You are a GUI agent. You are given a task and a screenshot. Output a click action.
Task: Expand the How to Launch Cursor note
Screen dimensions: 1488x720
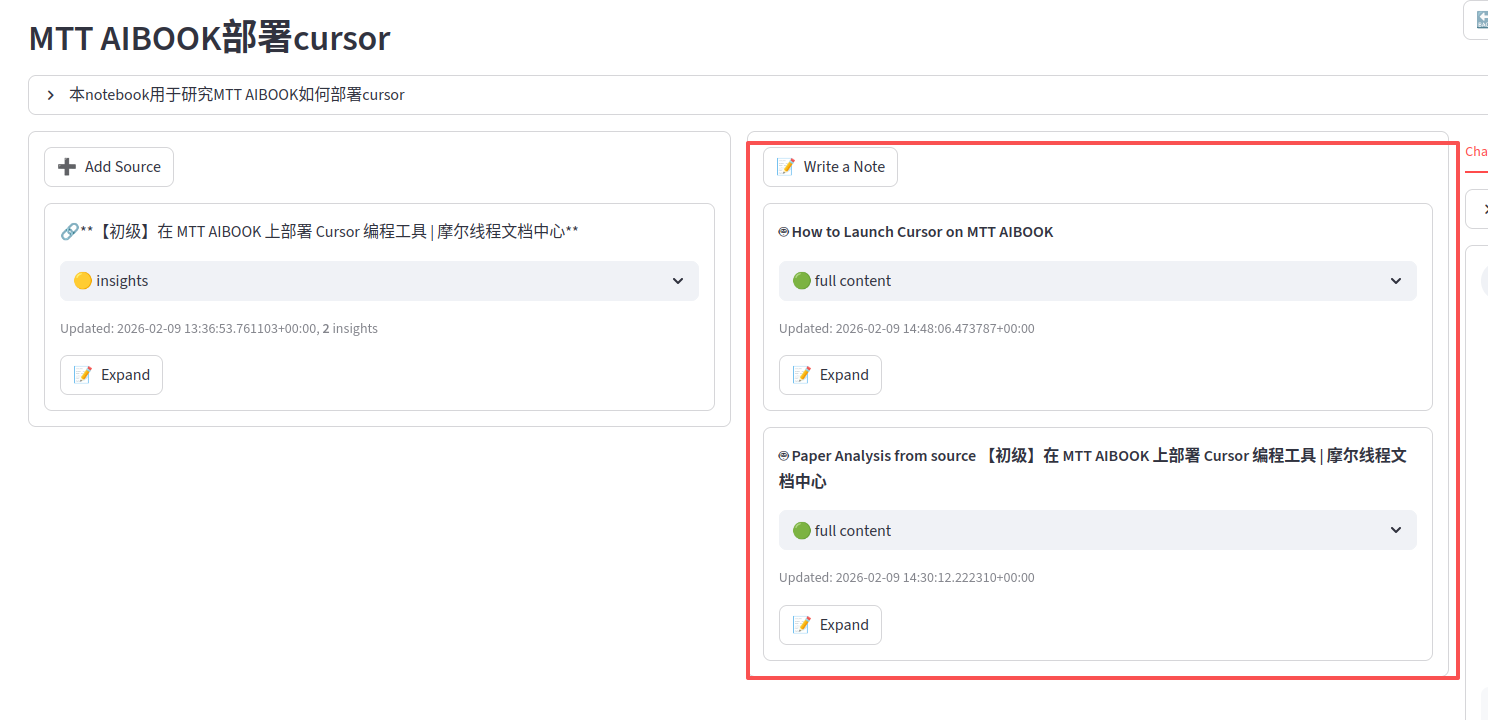click(x=830, y=375)
